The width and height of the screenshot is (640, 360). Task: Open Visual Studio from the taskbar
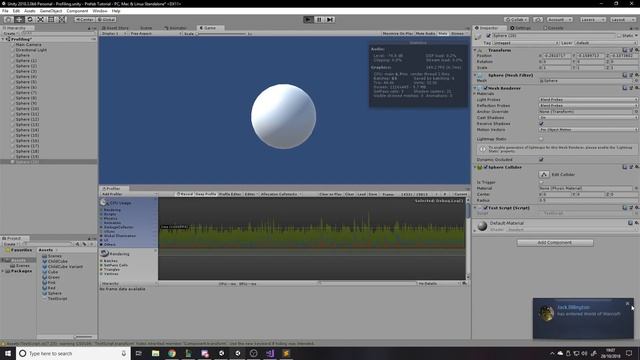pos(270,353)
